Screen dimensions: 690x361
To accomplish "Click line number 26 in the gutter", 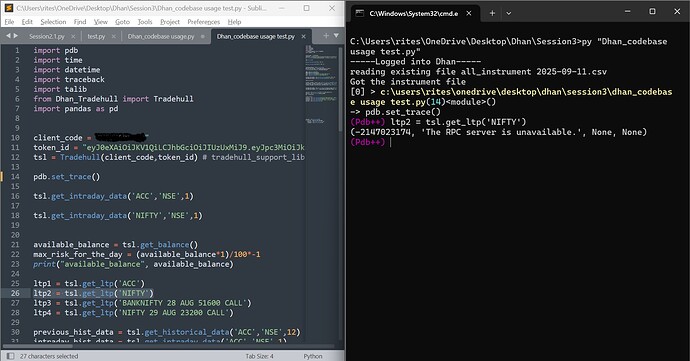I will click(x=15, y=293).
